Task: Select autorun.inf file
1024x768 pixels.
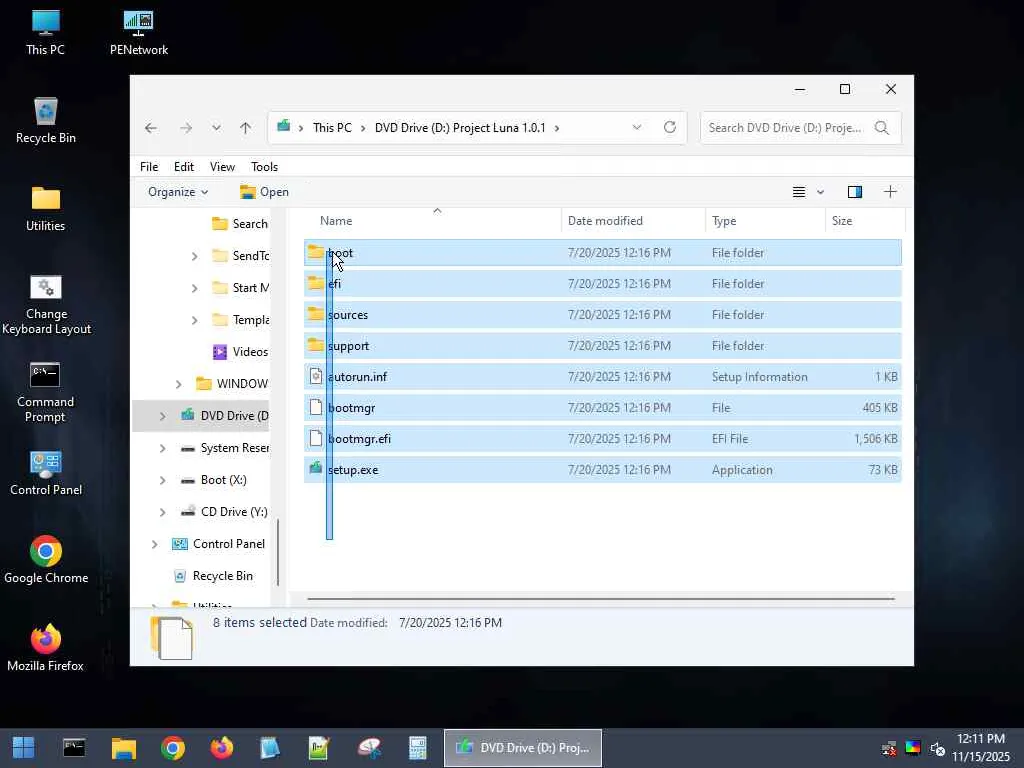Action: click(602, 377)
